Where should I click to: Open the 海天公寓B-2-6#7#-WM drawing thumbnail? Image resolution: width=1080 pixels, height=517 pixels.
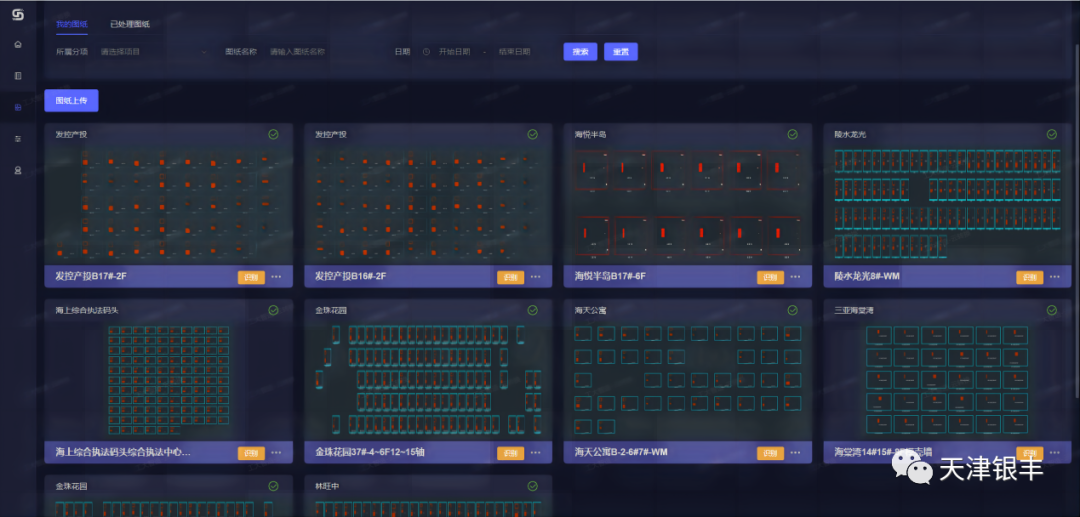(687, 381)
